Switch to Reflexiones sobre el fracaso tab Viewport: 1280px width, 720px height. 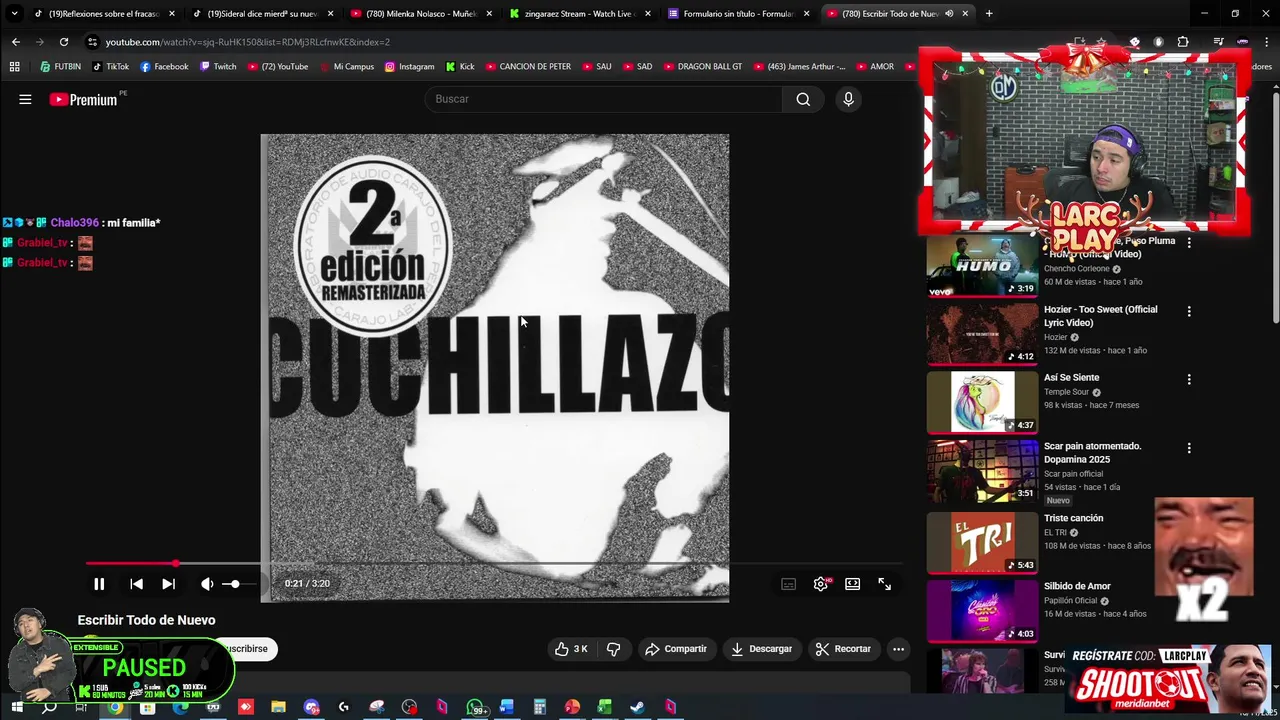pyautogui.click(x=104, y=14)
